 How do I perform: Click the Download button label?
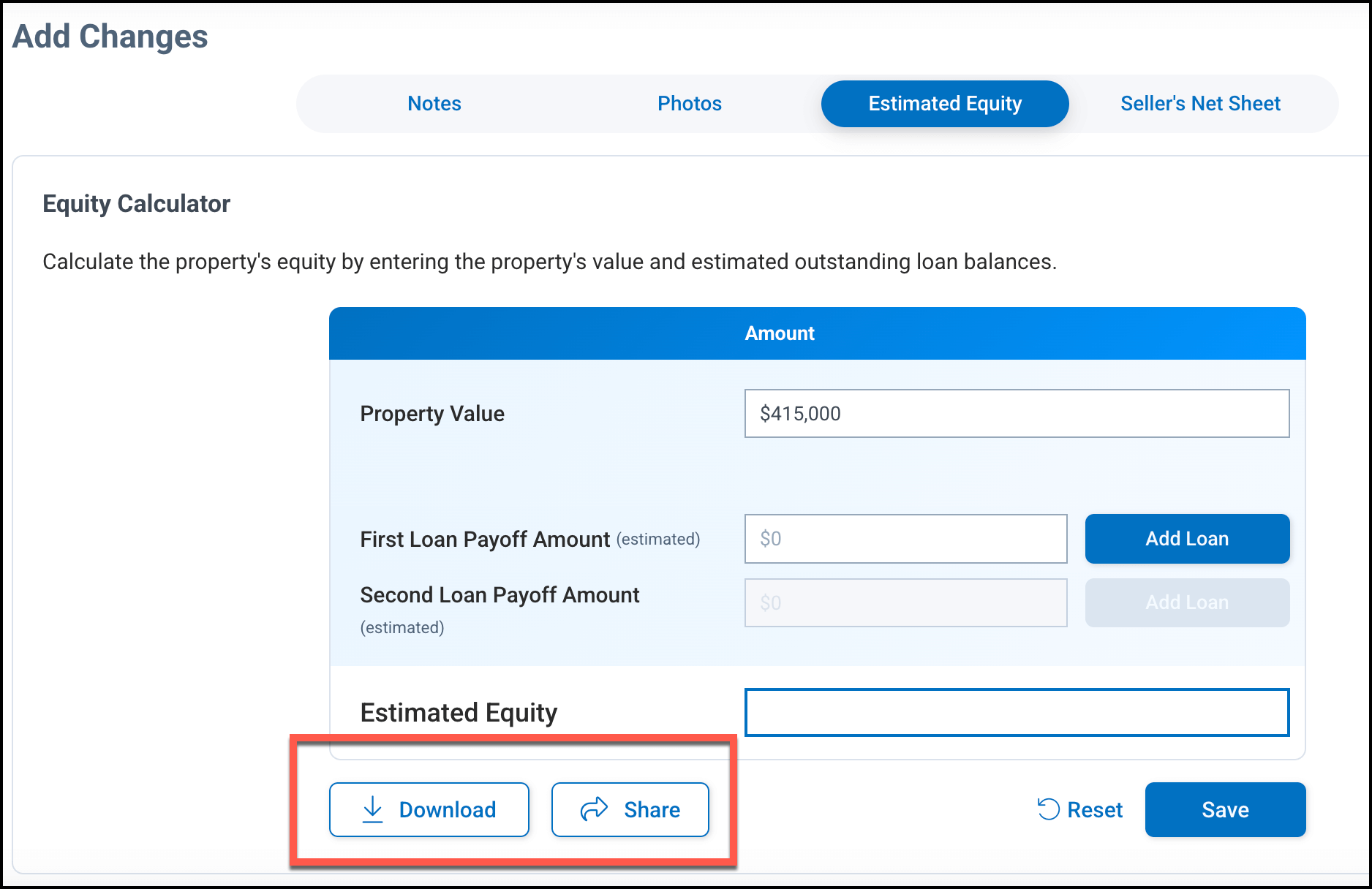[448, 810]
